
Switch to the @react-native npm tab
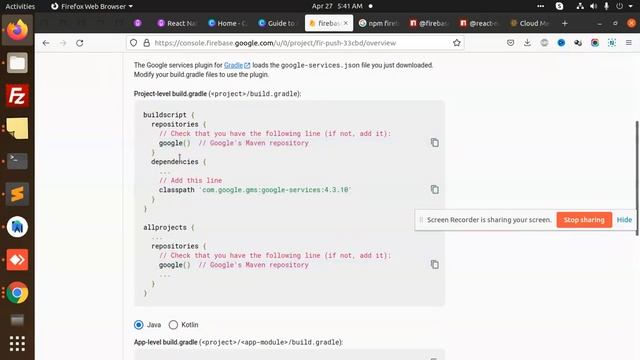(480, 24)
